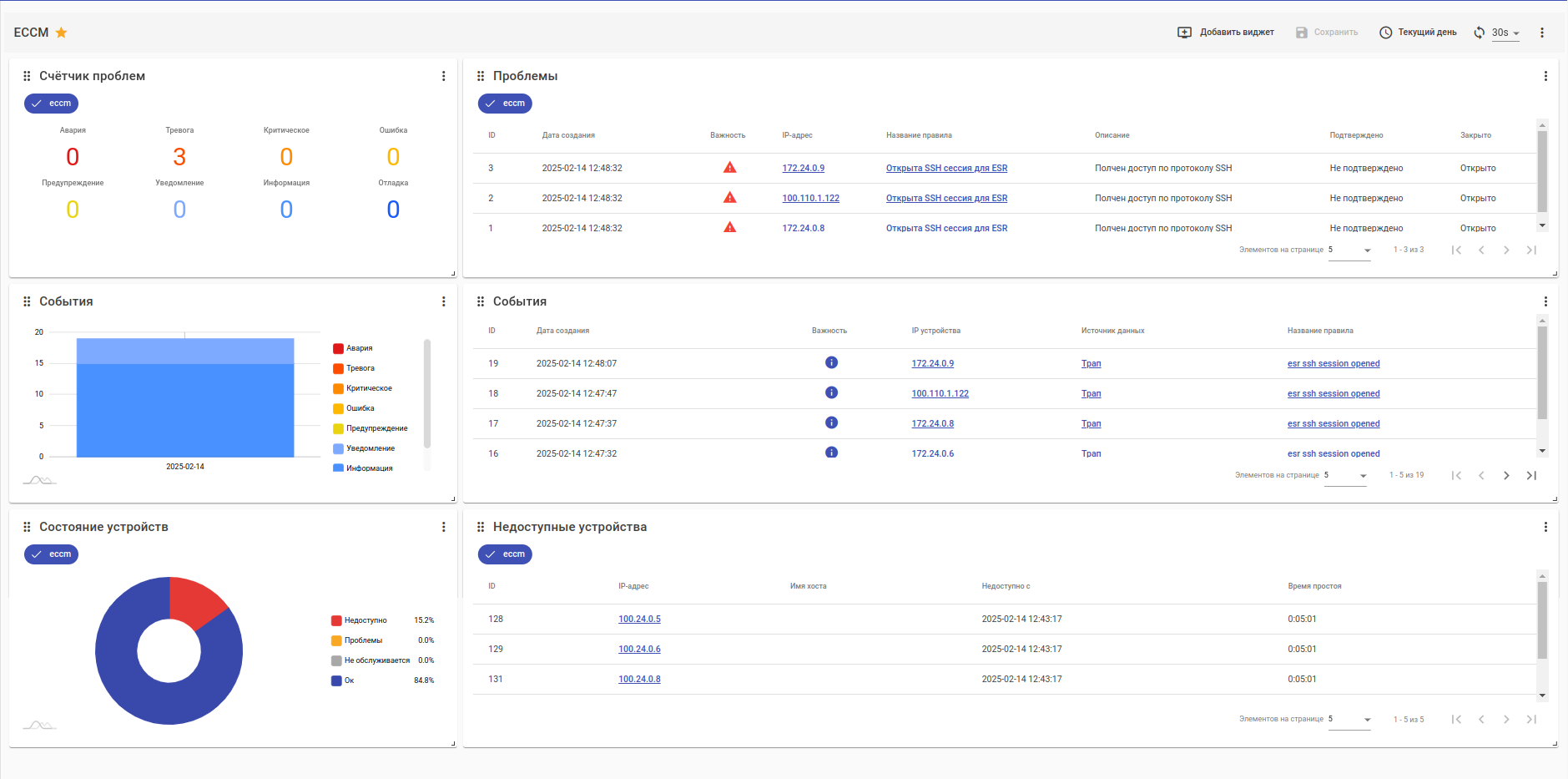Image resolution: width=1568 pixels, height=779 pixels.
Task: Open items-per-page dropdown in Unavailable devices widget
Action: 1349,719
